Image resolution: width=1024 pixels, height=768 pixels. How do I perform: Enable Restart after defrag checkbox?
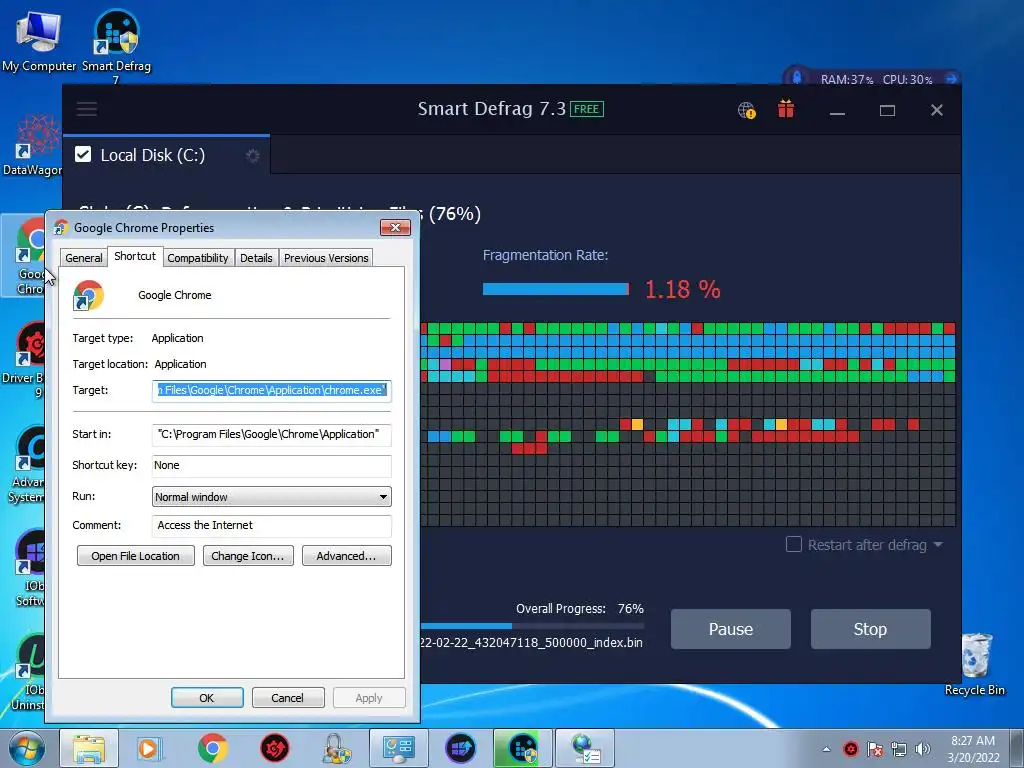click(x=793, y=544)
